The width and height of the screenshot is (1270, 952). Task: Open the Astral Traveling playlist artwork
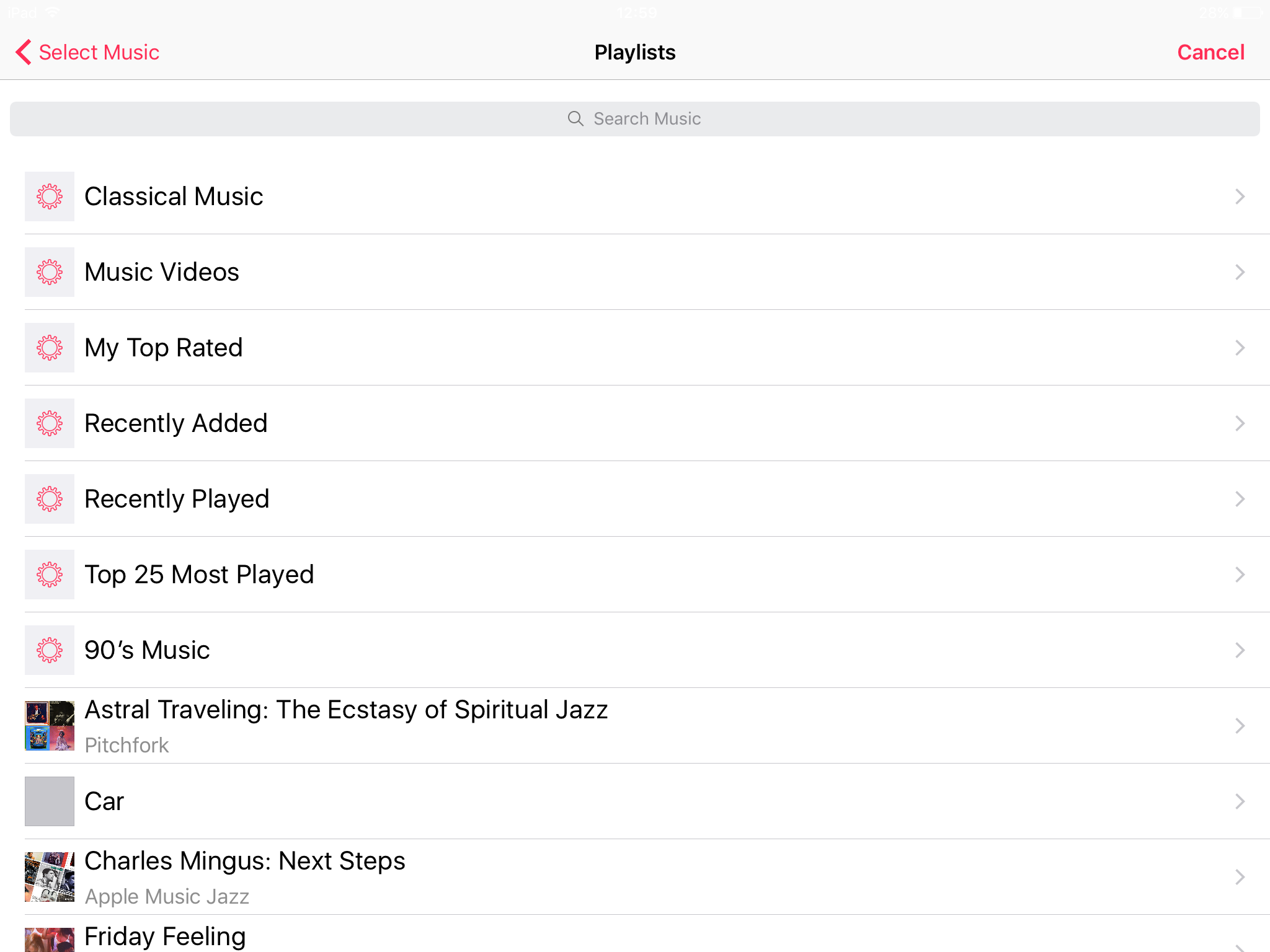click(x=50, y=726)
